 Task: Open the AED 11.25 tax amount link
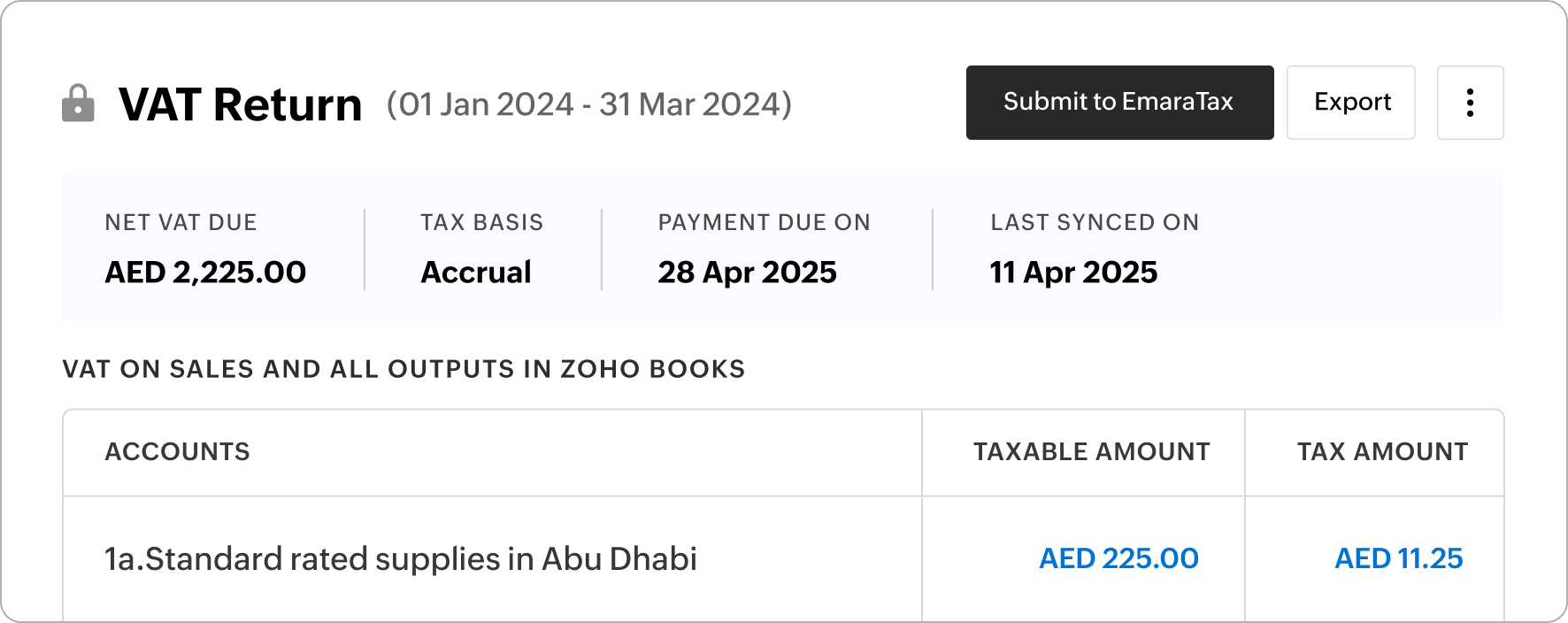pos(1398,558)
